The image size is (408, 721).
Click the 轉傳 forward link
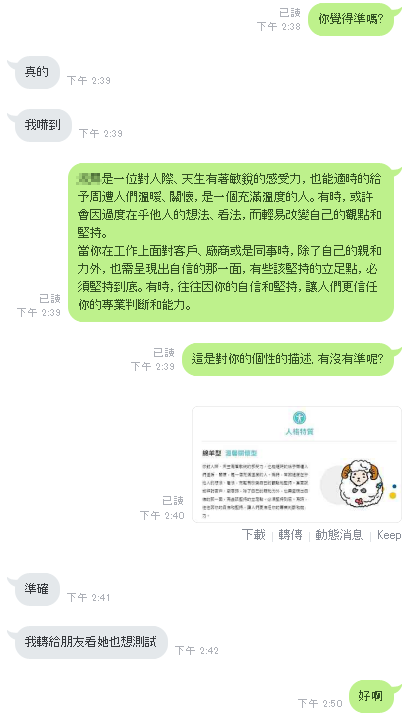click(x=290, y=535)
